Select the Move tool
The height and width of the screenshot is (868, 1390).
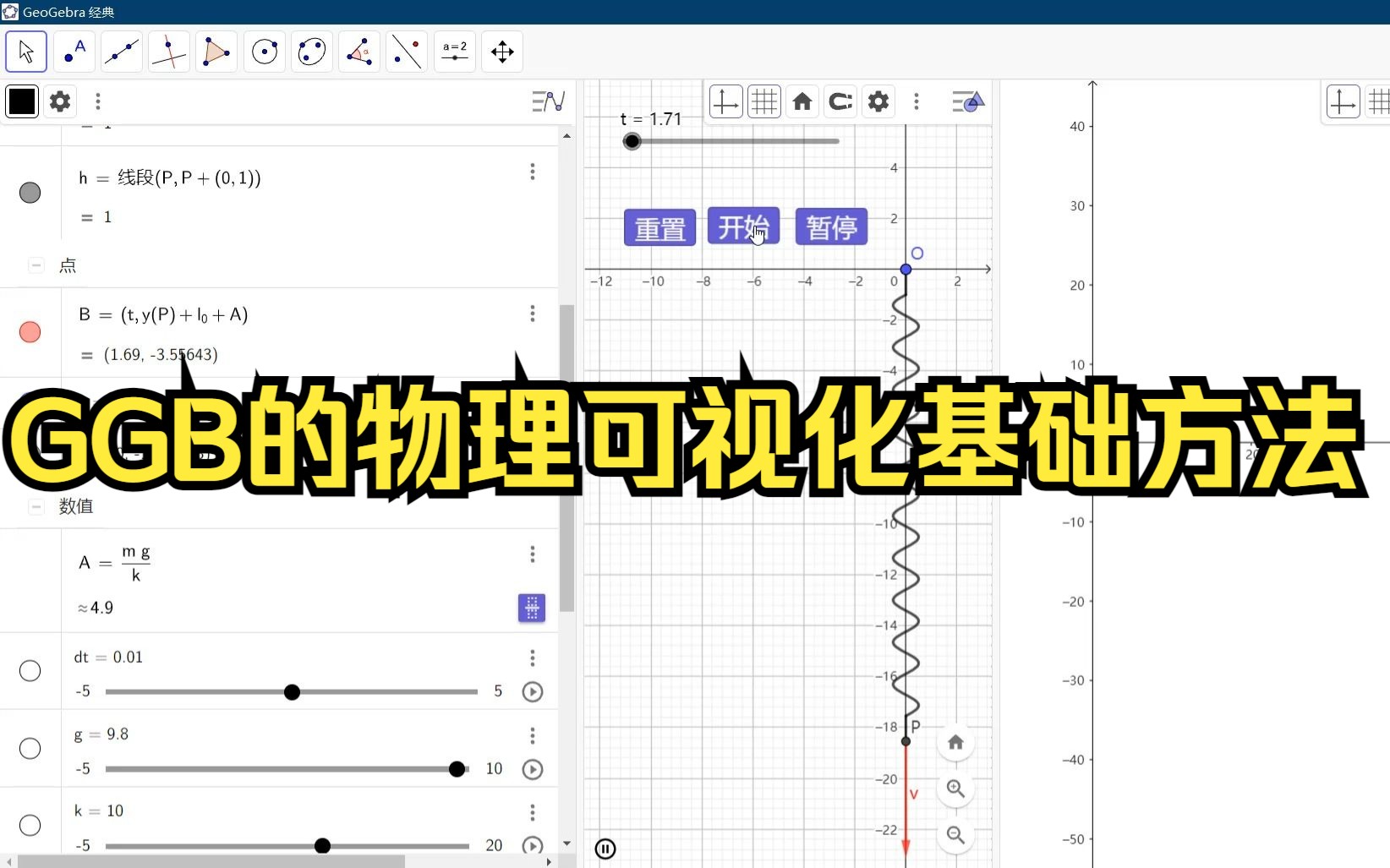click(25, 51)
